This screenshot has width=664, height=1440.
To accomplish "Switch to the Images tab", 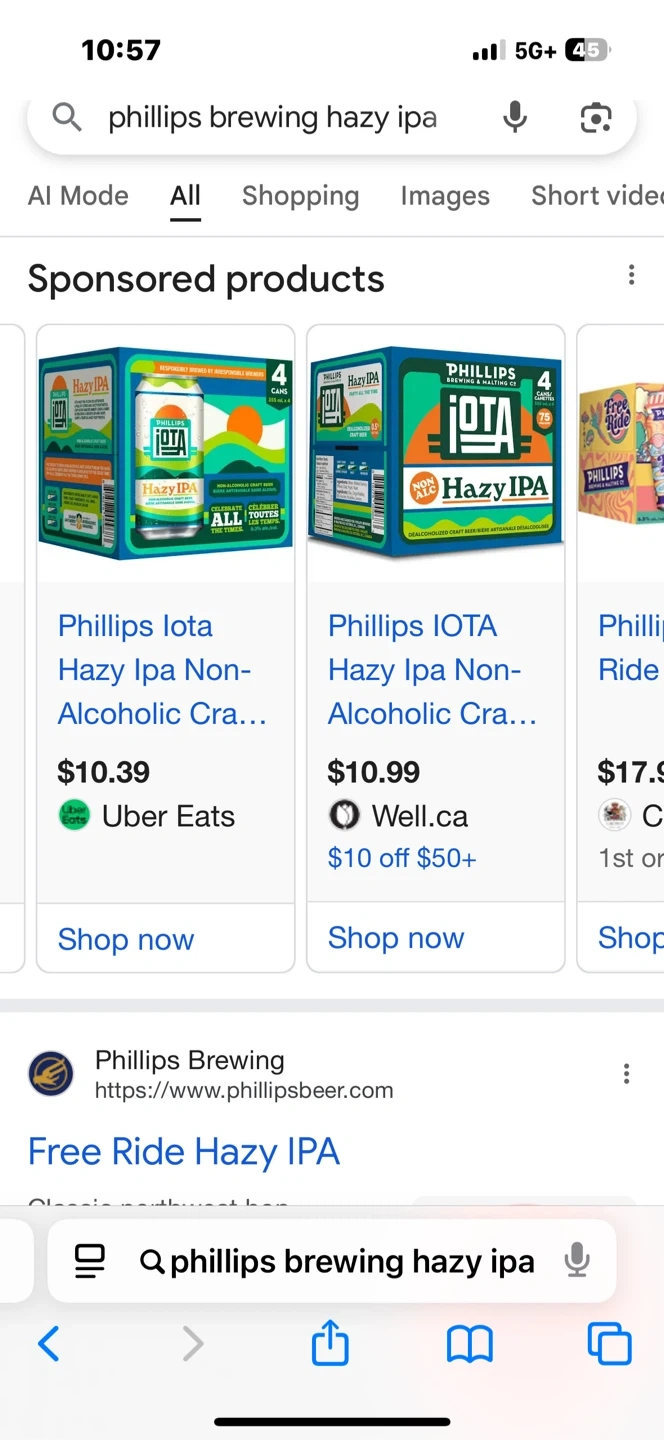I will 445,196.
